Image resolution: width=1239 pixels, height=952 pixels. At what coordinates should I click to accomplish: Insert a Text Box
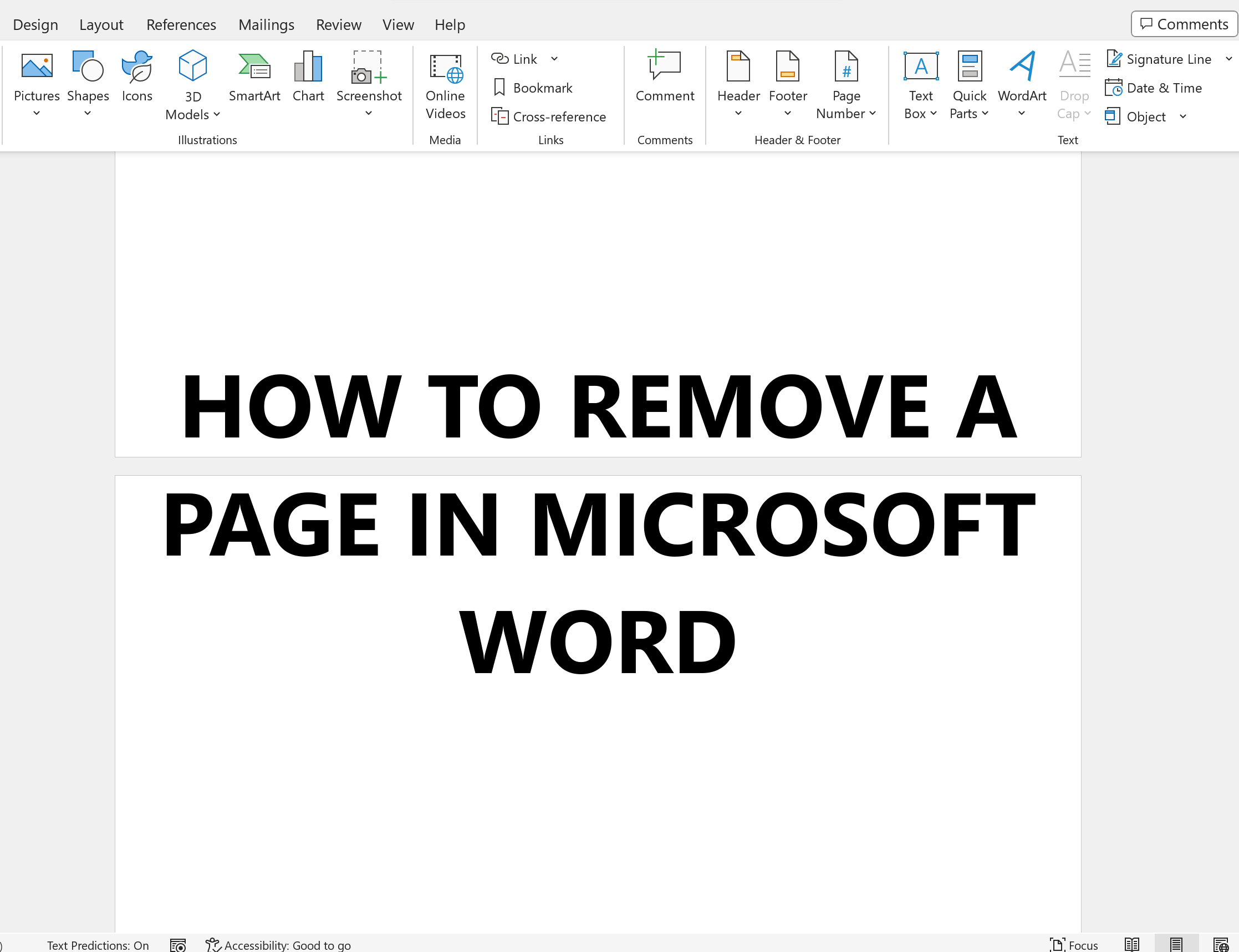[x=921, y=85]
